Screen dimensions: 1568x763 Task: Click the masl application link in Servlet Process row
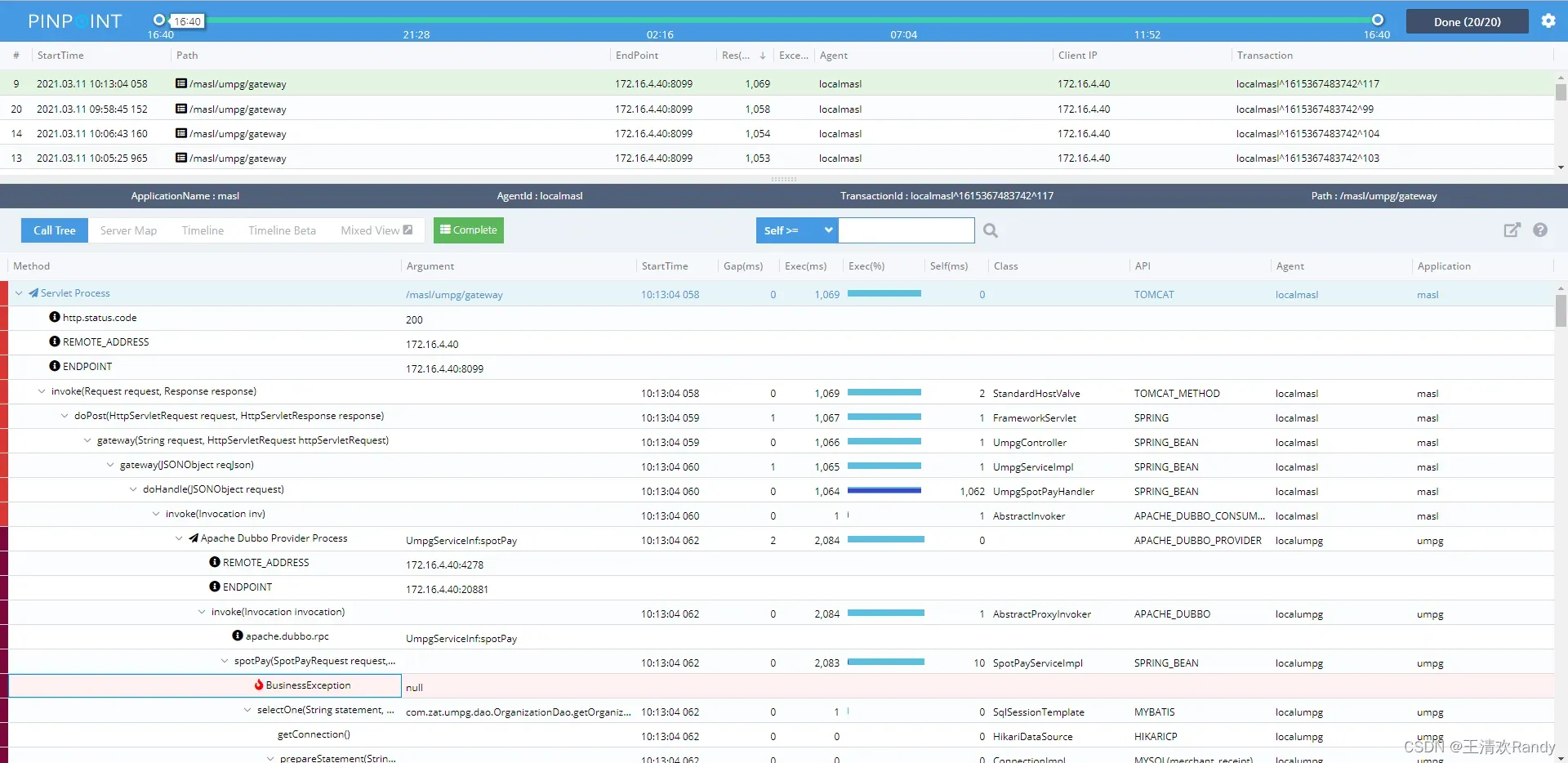point(1428,295)
